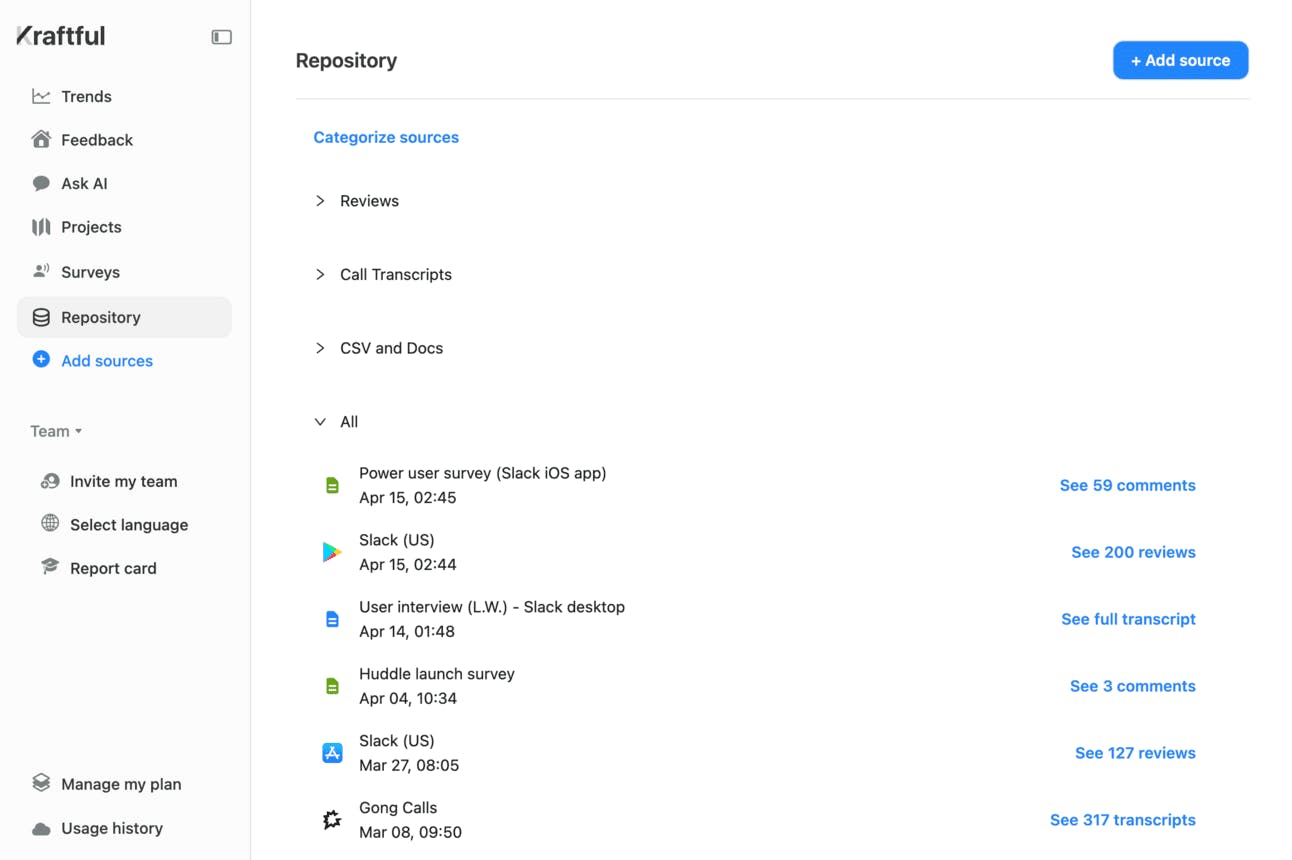Click the Google Play icon for Slack (US)
The image size is (1292, 860).
(332, 552)
